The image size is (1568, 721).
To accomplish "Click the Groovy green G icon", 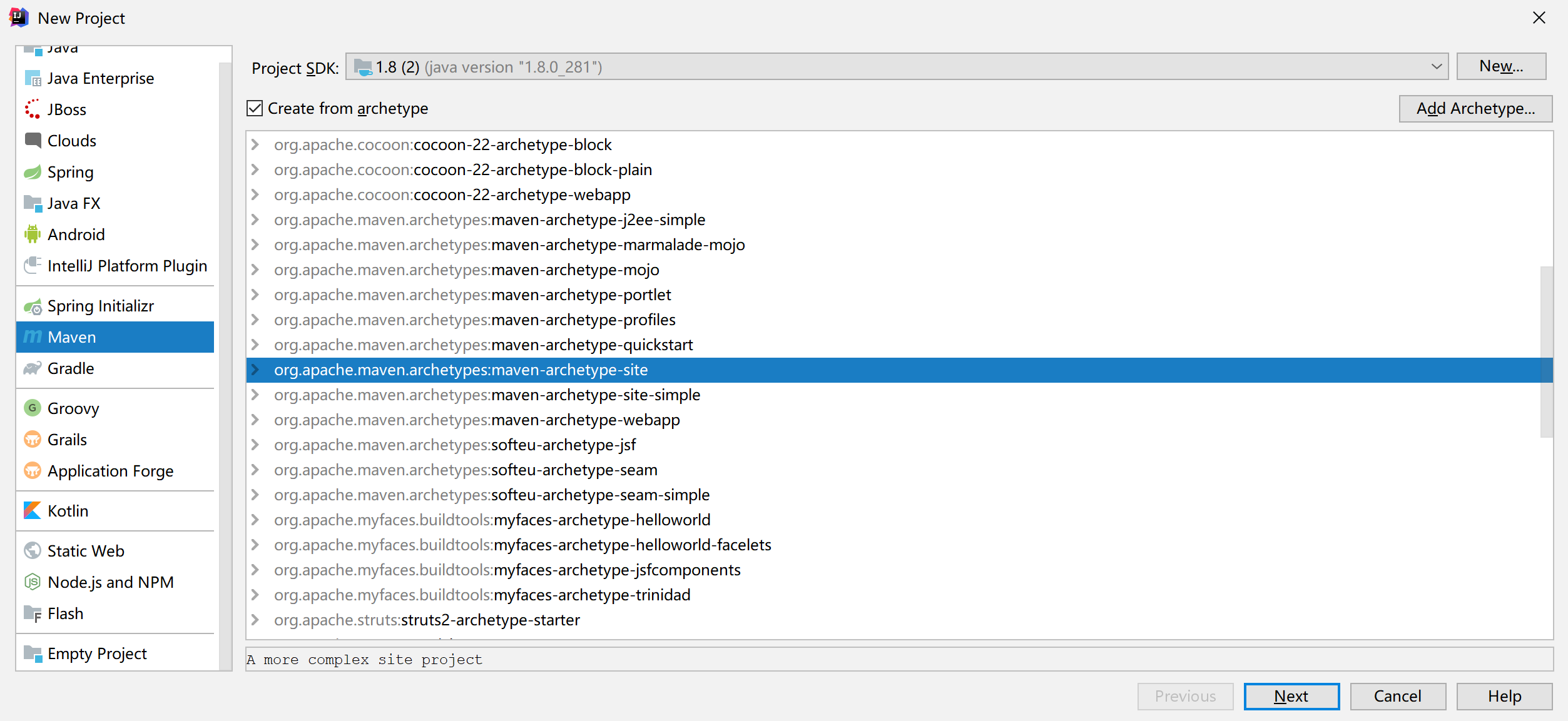I will [33, 408].
